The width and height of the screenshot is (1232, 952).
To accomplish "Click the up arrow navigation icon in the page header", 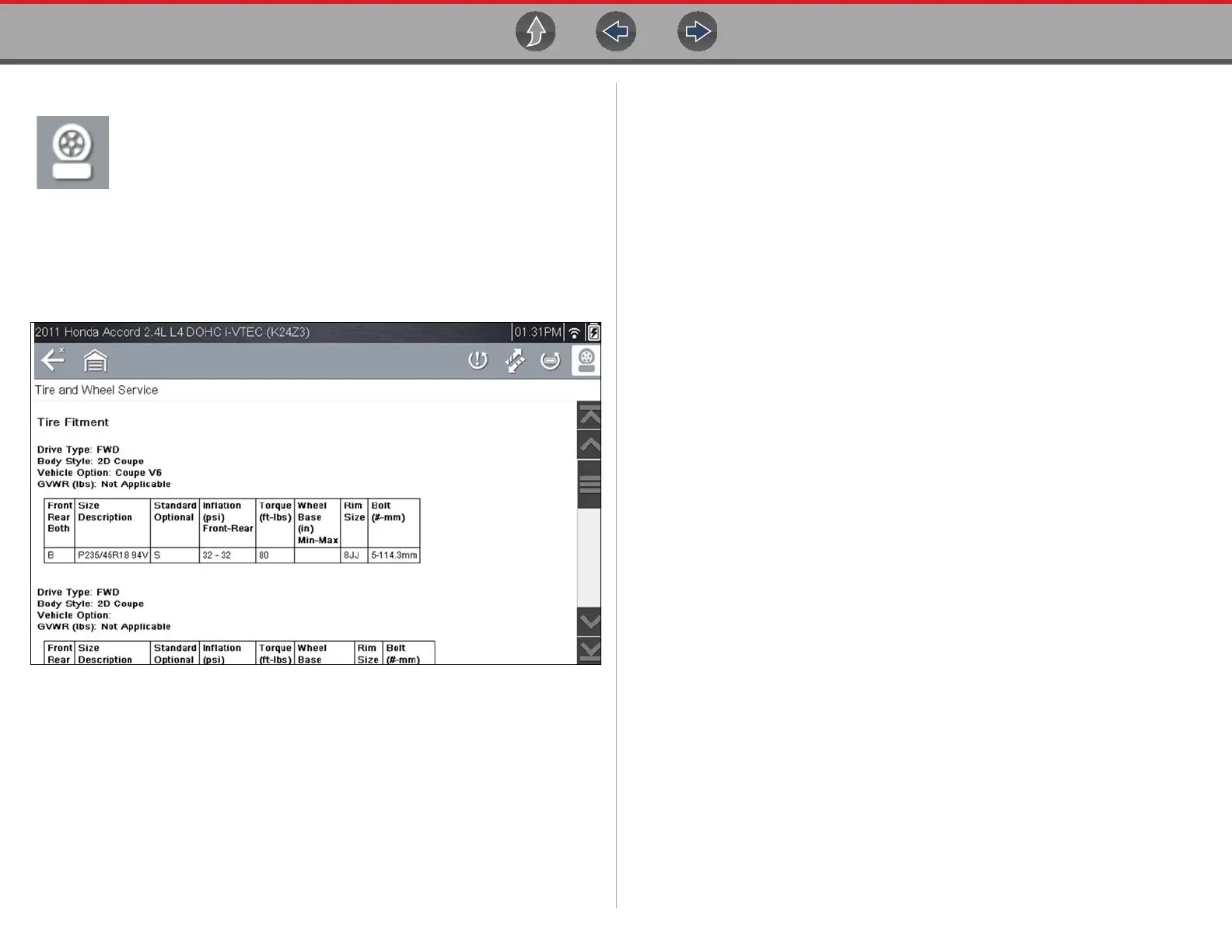I will (536, 32).
